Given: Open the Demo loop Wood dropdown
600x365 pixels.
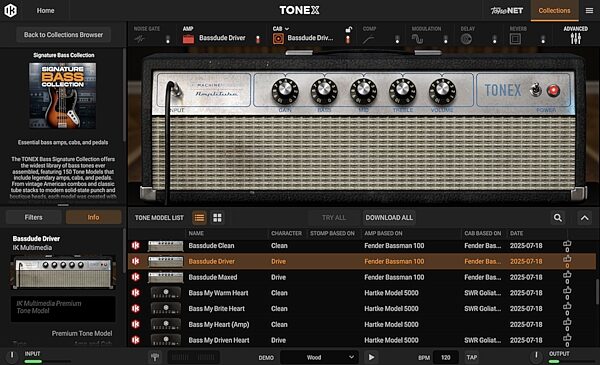Looking at the screenshot, I should 319,357.
